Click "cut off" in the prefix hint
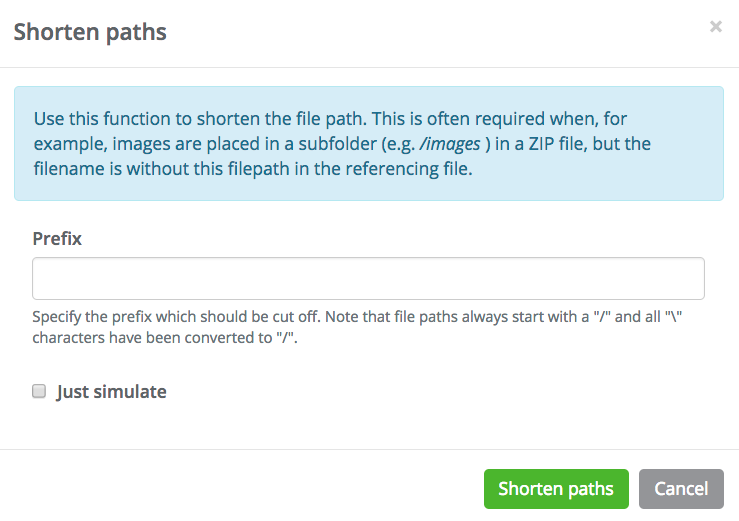This screenshot has width=739, height=521. 294,317
